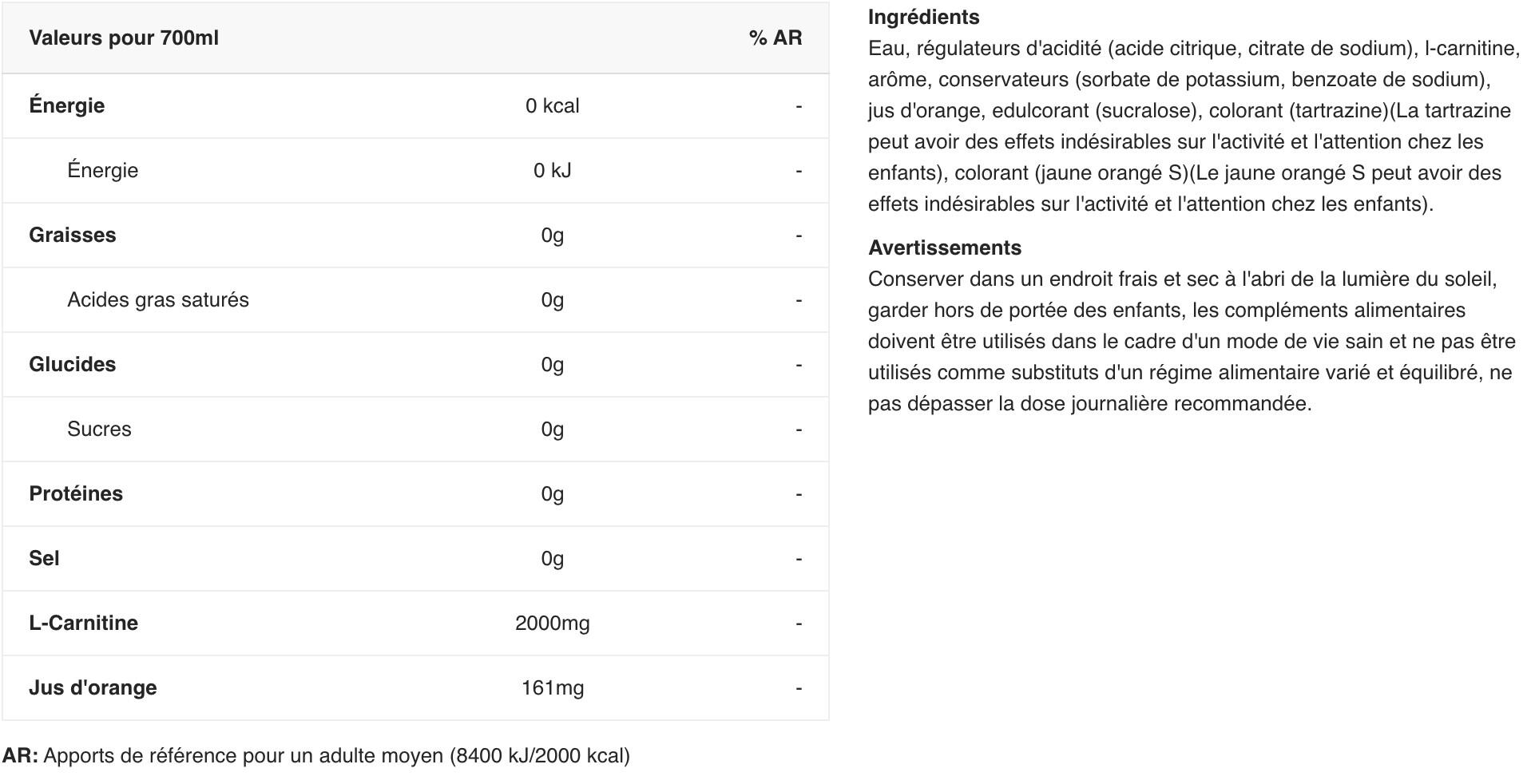Click the L-Carnitine row label
Viewport: 1535px width, 784px height.
pos(83,624)
